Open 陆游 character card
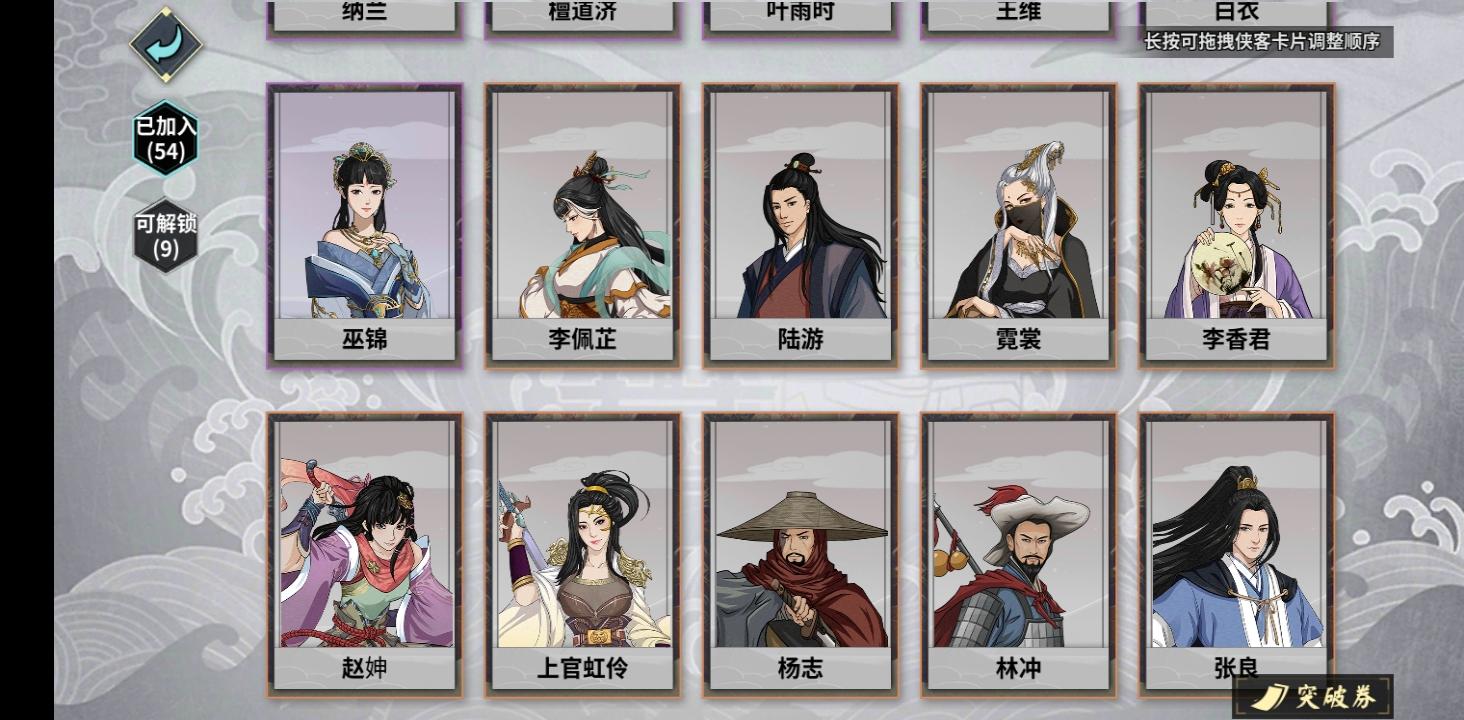This screenshot has width=1464, height=720. point(800,226)
